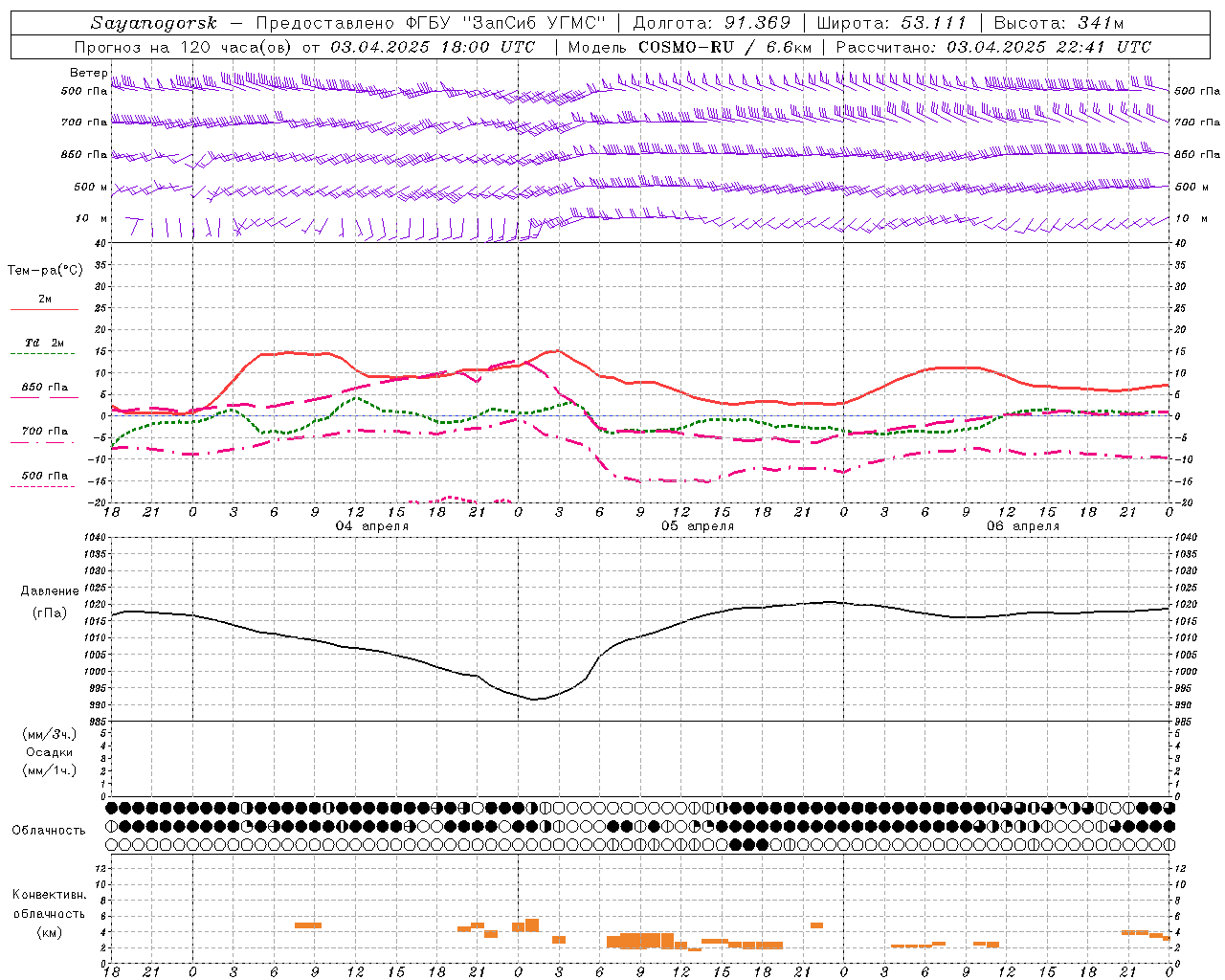This screenshot has height=980, width=1225.
Task: Click the lowest point of the pressure curve
Action: coord(536,700)
